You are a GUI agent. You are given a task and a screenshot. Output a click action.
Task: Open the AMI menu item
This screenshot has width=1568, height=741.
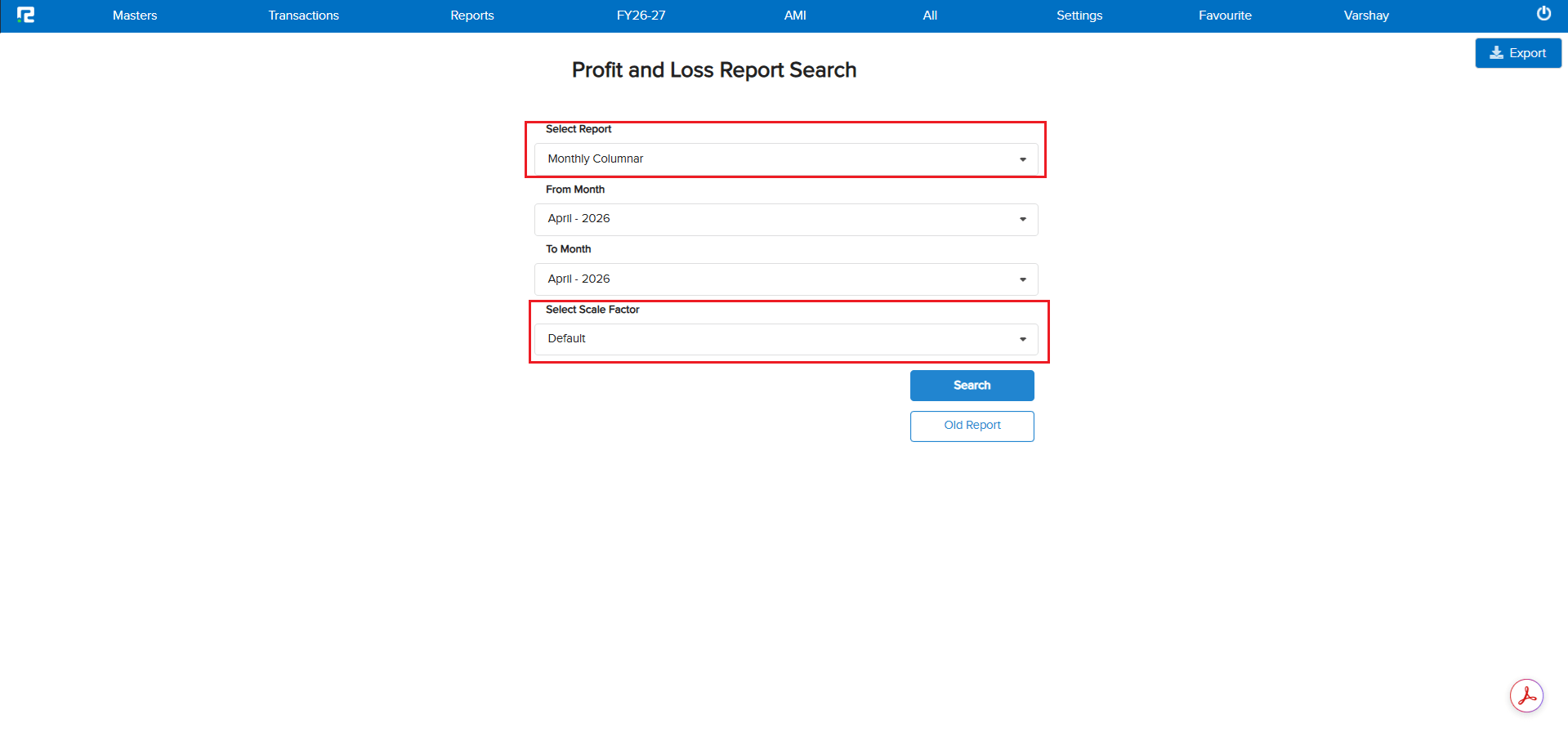[795, 16]
